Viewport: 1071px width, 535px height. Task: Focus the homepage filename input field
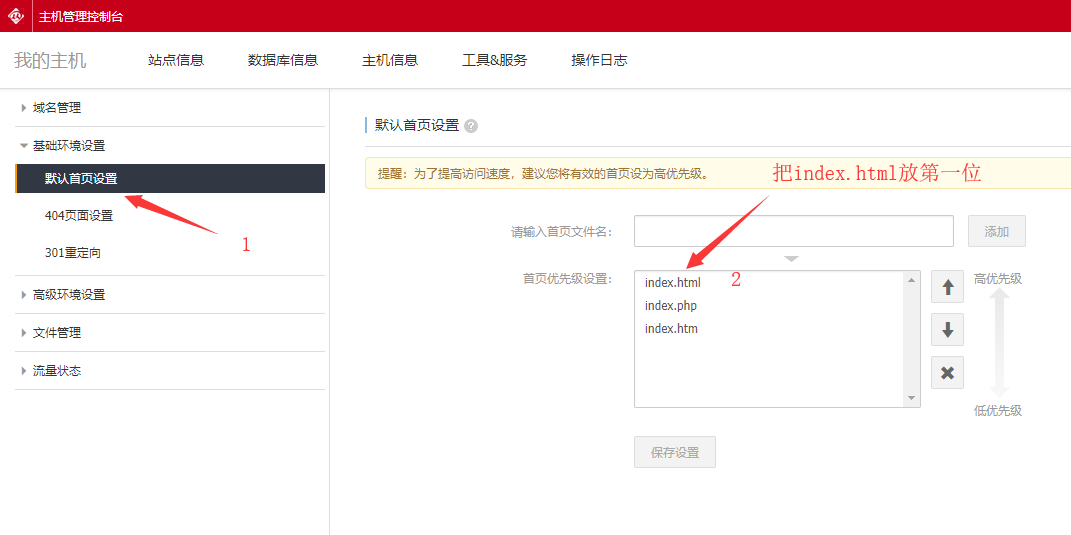pos(793,231)
